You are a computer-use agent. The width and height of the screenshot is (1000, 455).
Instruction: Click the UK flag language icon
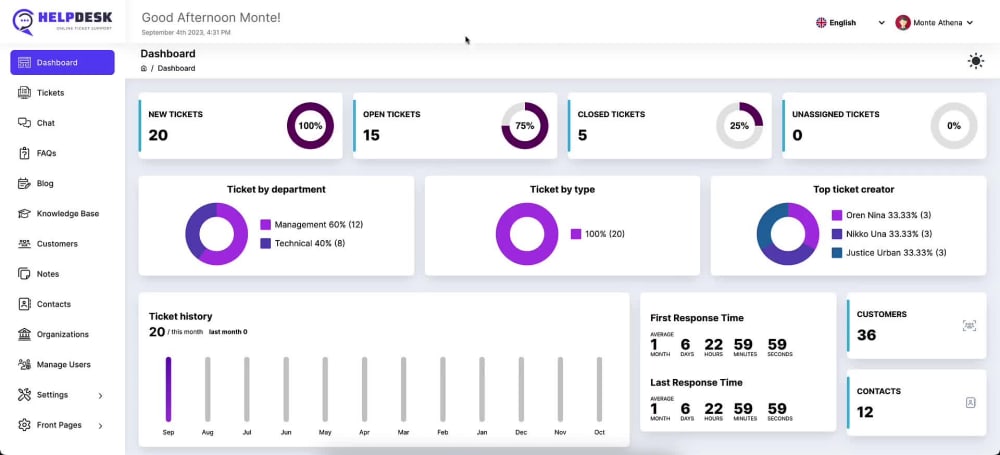(821, 22)
